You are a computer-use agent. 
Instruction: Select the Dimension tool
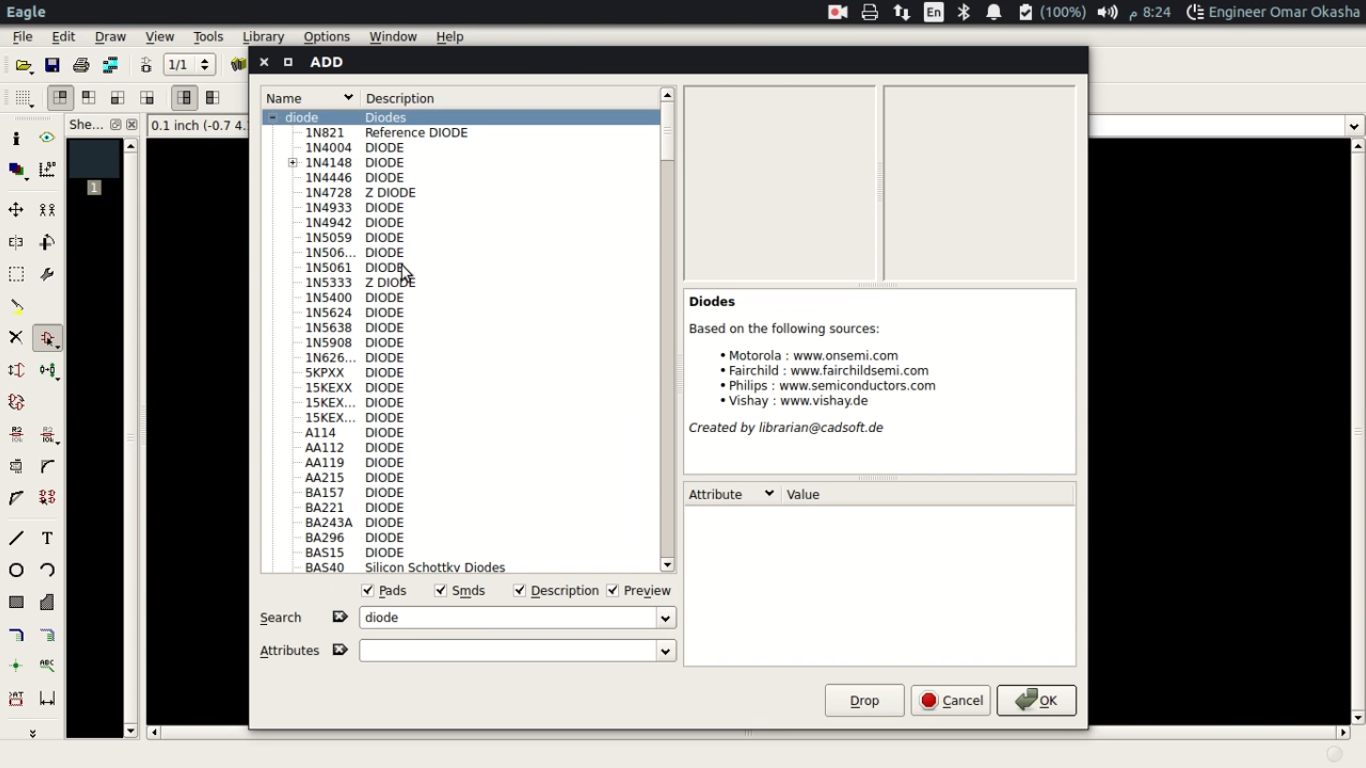(47, 698)
